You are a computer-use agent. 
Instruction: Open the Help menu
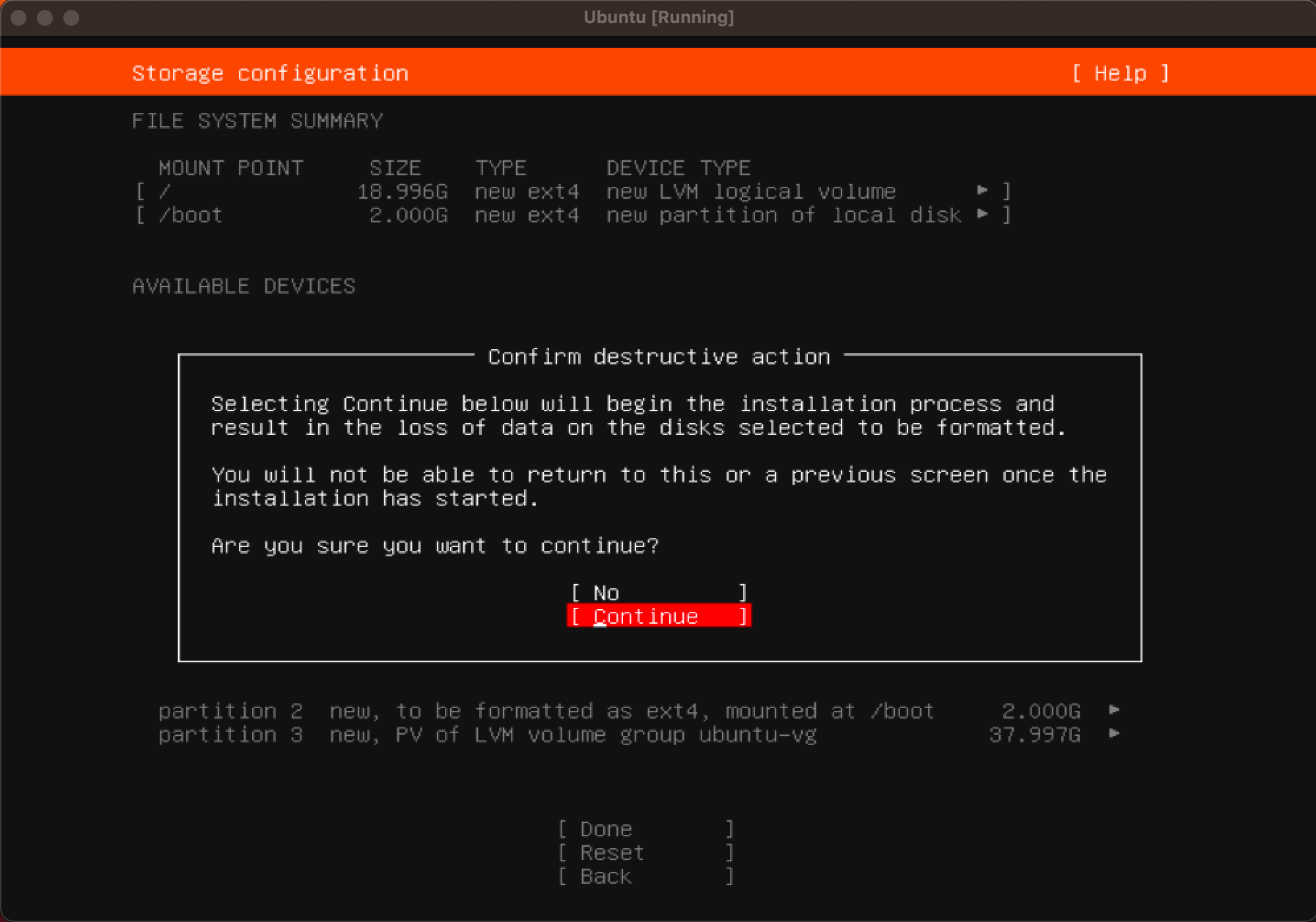click(1120, 73)
